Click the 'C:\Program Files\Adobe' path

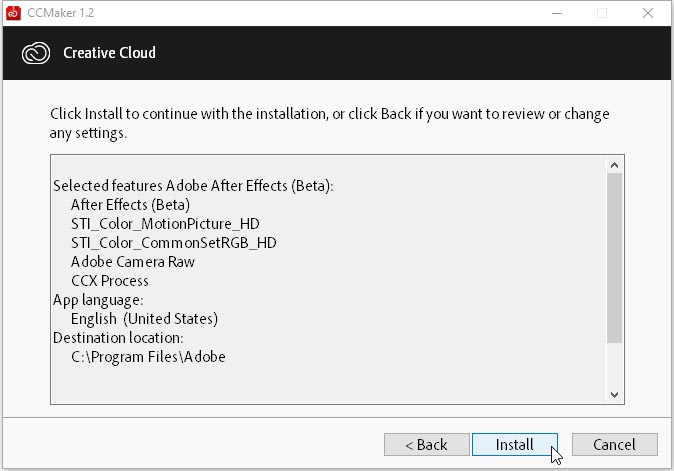click(148, 357)
